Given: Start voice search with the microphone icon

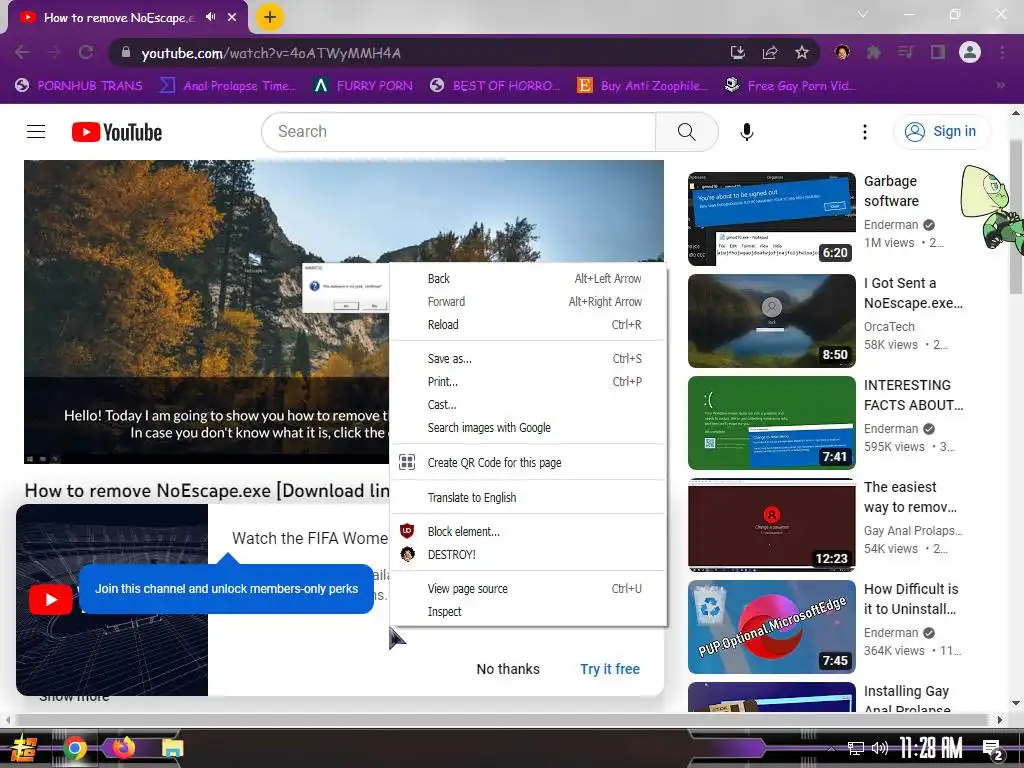Looking at the screenshot, I should 746,132.
